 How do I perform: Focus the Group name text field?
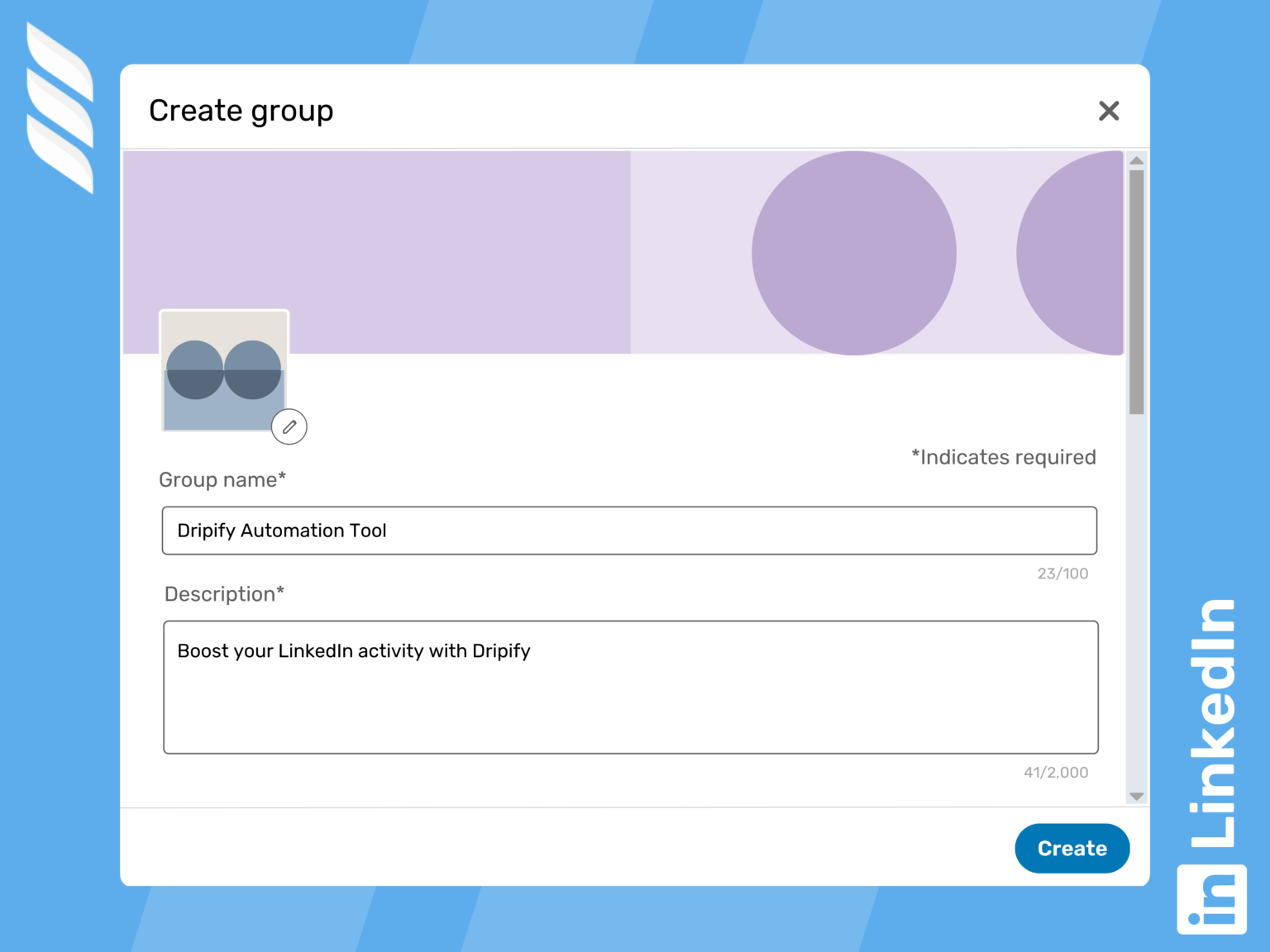click(x=628, y=530)
